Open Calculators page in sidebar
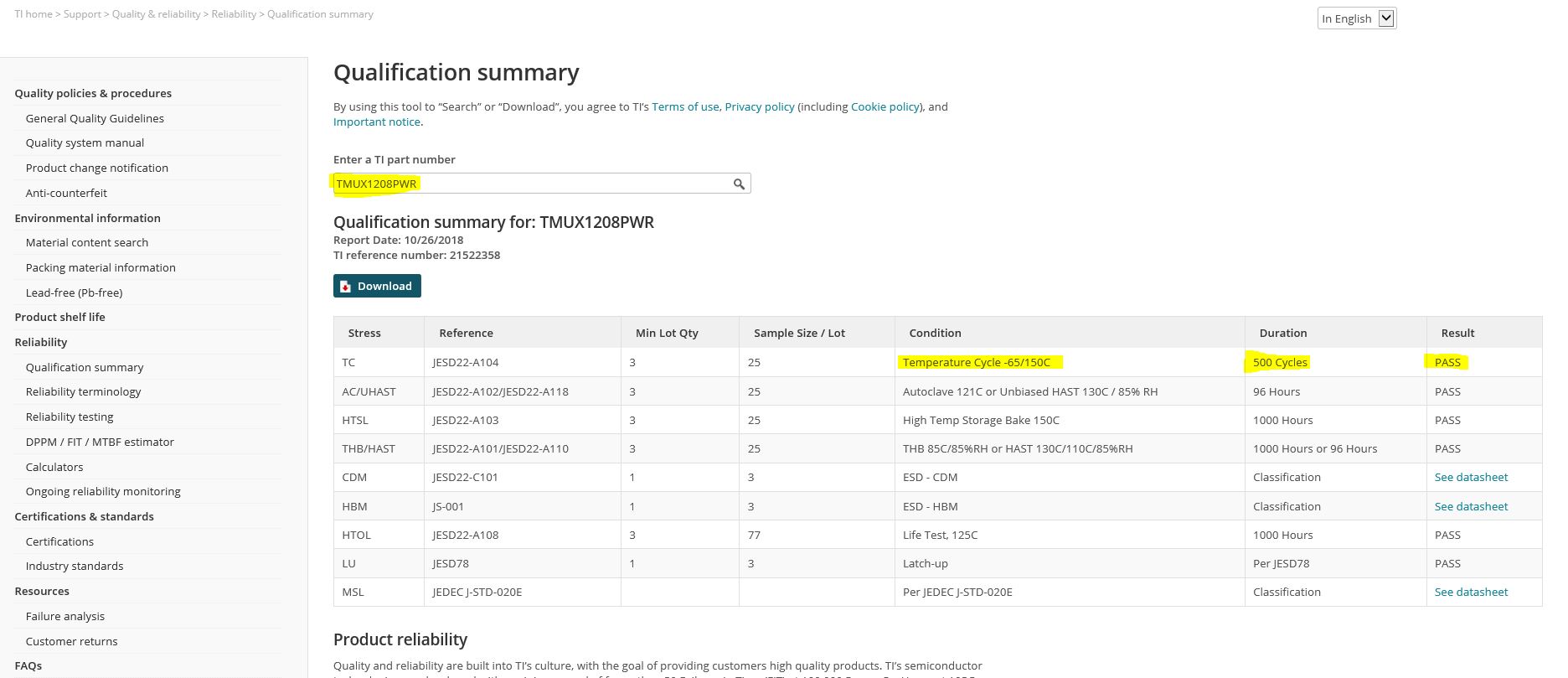The height and width of the screenshot is (678, 1568). pyautogui.click(x=54, y=467)
